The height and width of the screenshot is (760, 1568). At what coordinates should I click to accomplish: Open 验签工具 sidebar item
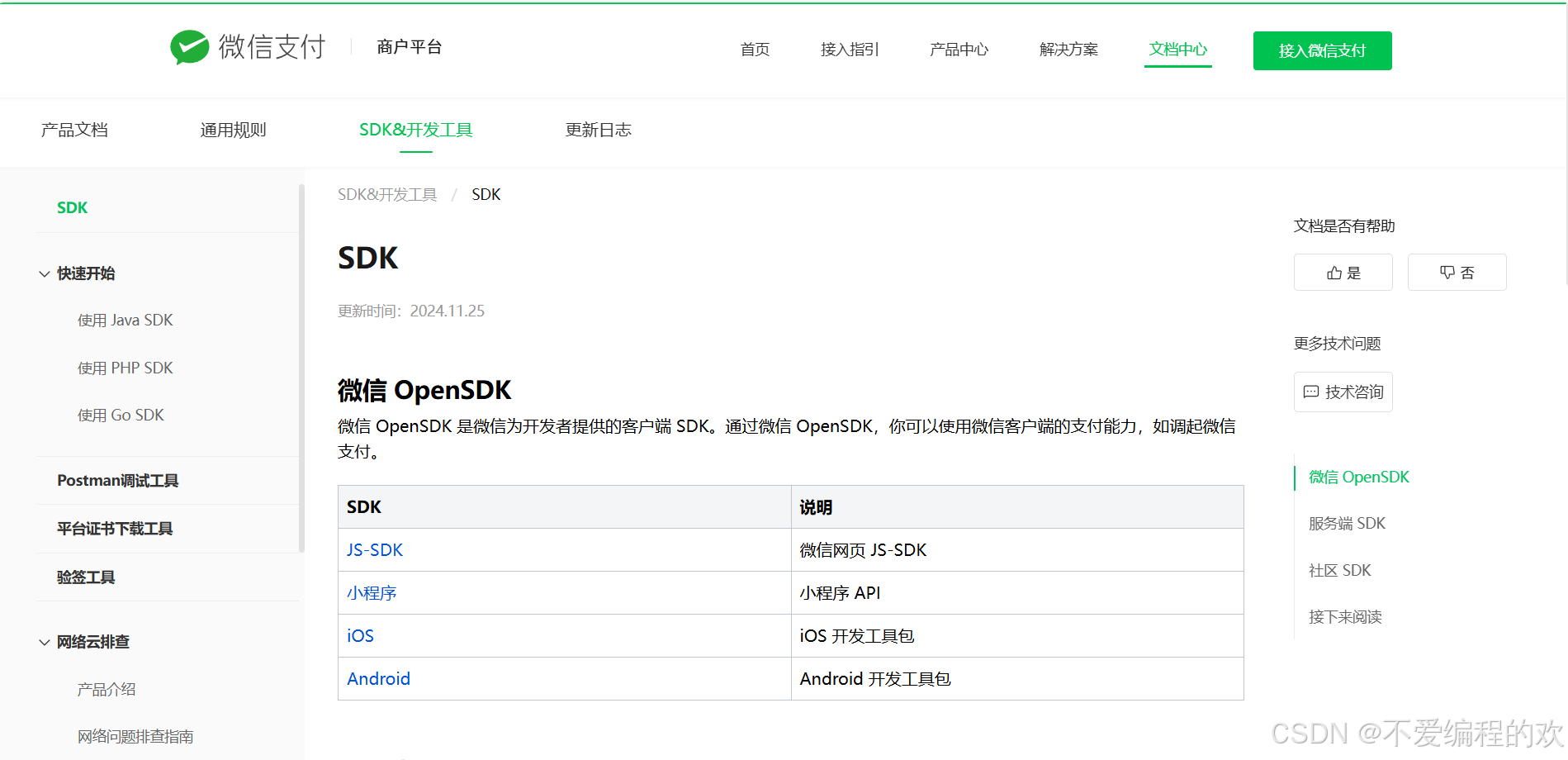point(85,577)
